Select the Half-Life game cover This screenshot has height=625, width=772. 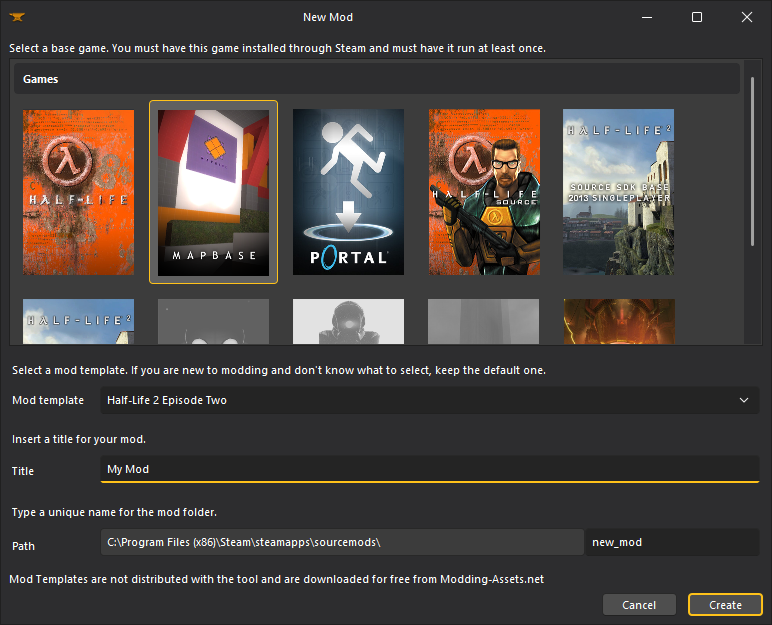coord(78,192)
